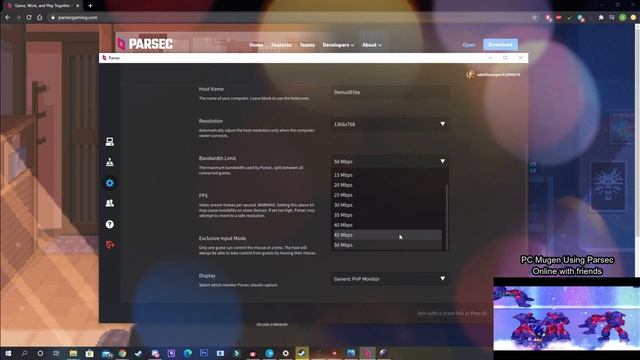The image size is (640, 360).
Task: Select the Settings gear in Parsec sidebar
Action: (109, 183)
